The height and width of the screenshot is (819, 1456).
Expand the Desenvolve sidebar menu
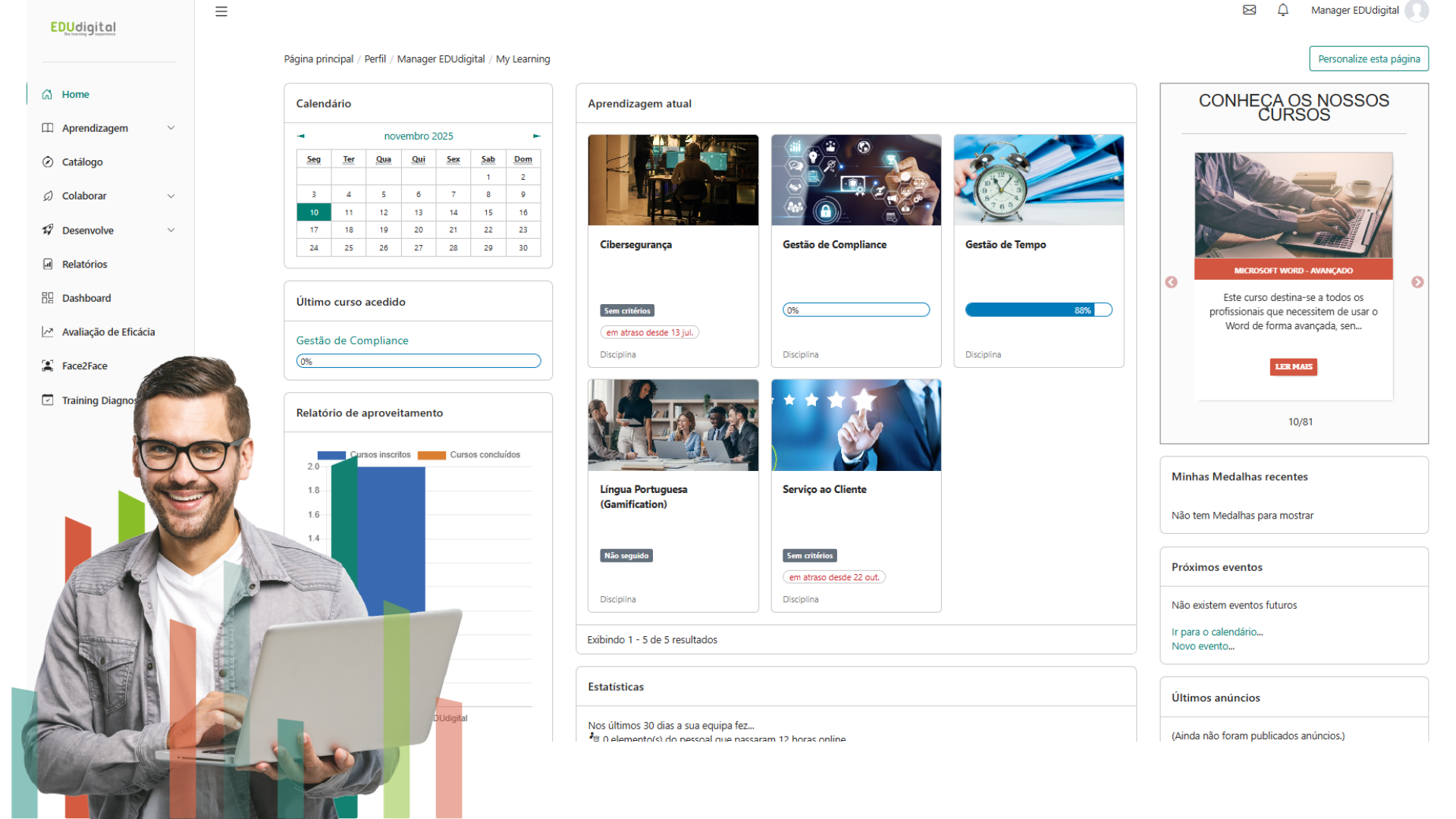[171, 231]
